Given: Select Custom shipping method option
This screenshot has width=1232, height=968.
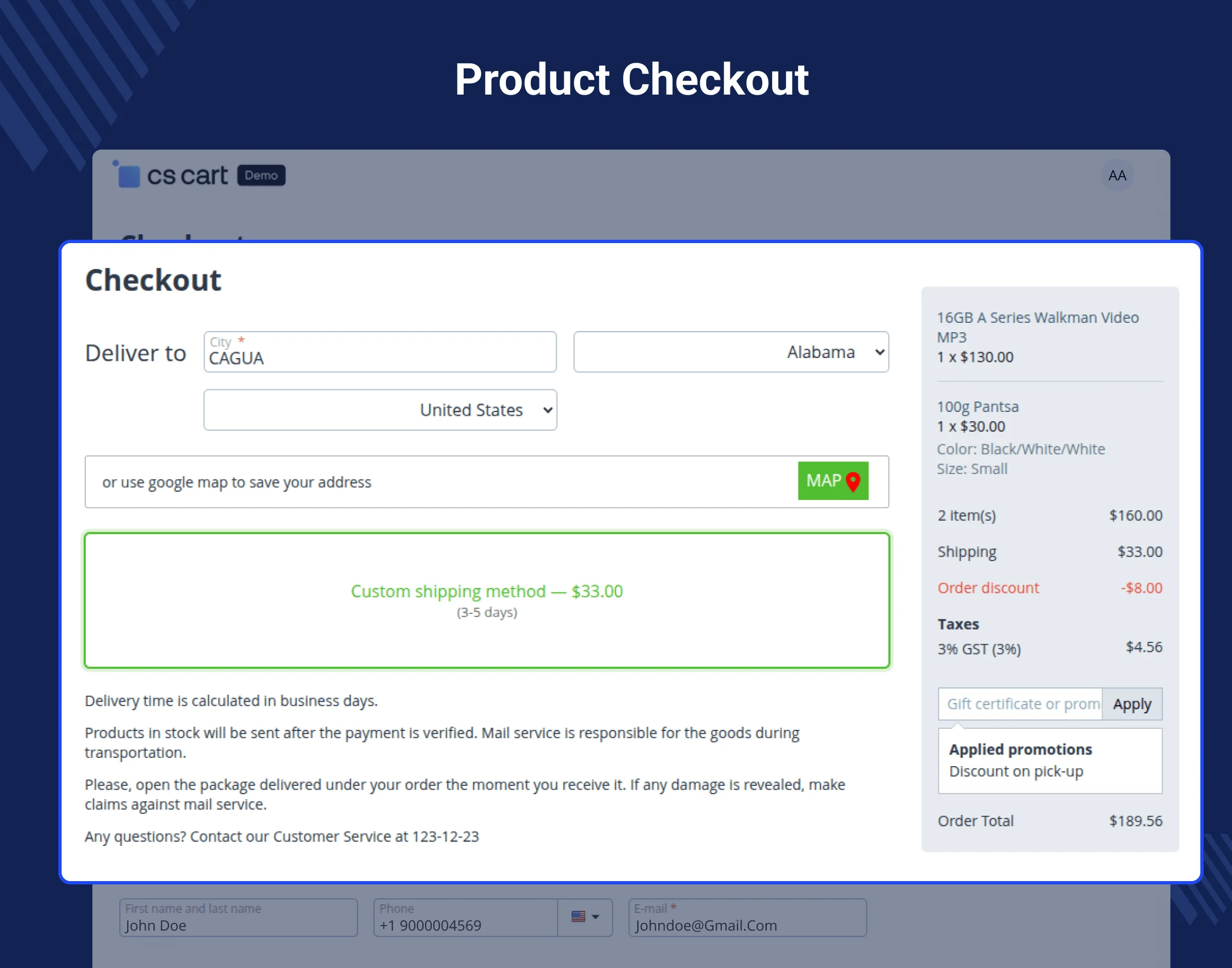Looking at the screenshot, I should 486,600.
